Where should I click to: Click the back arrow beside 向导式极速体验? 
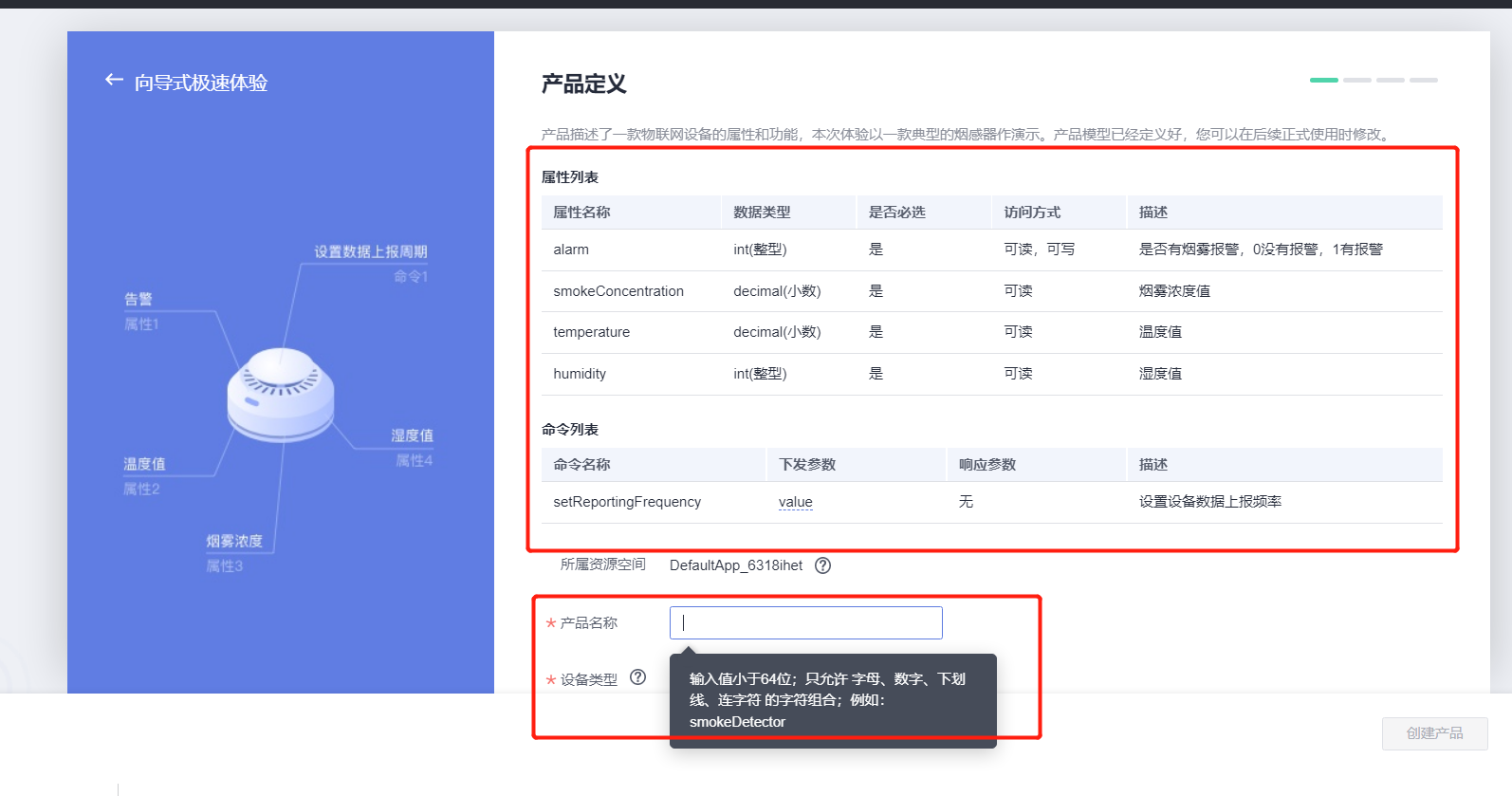click(x=114, y=81)
